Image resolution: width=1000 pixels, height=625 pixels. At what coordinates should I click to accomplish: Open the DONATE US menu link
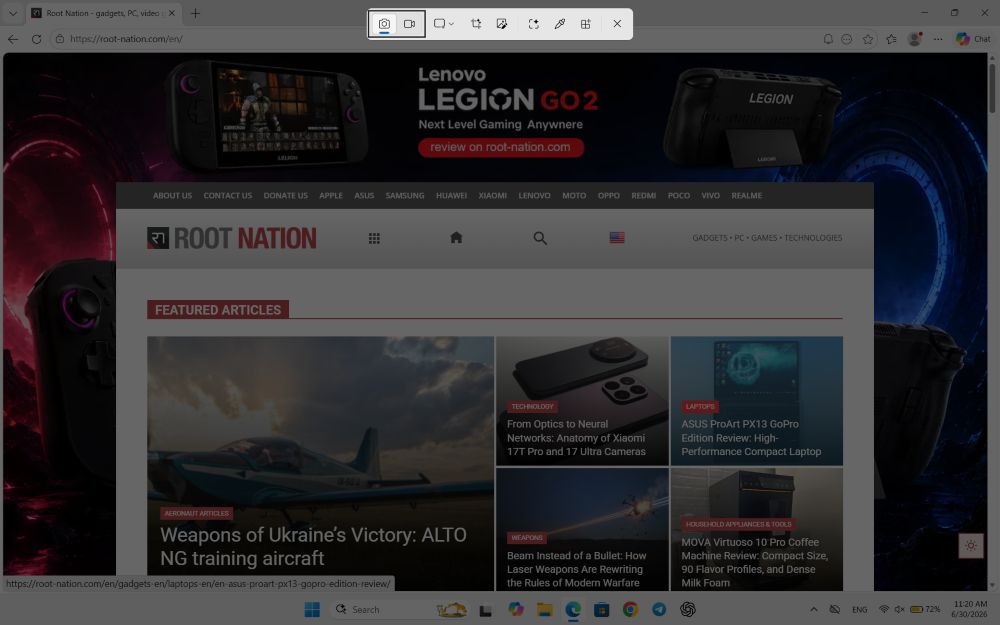[286, 196]
